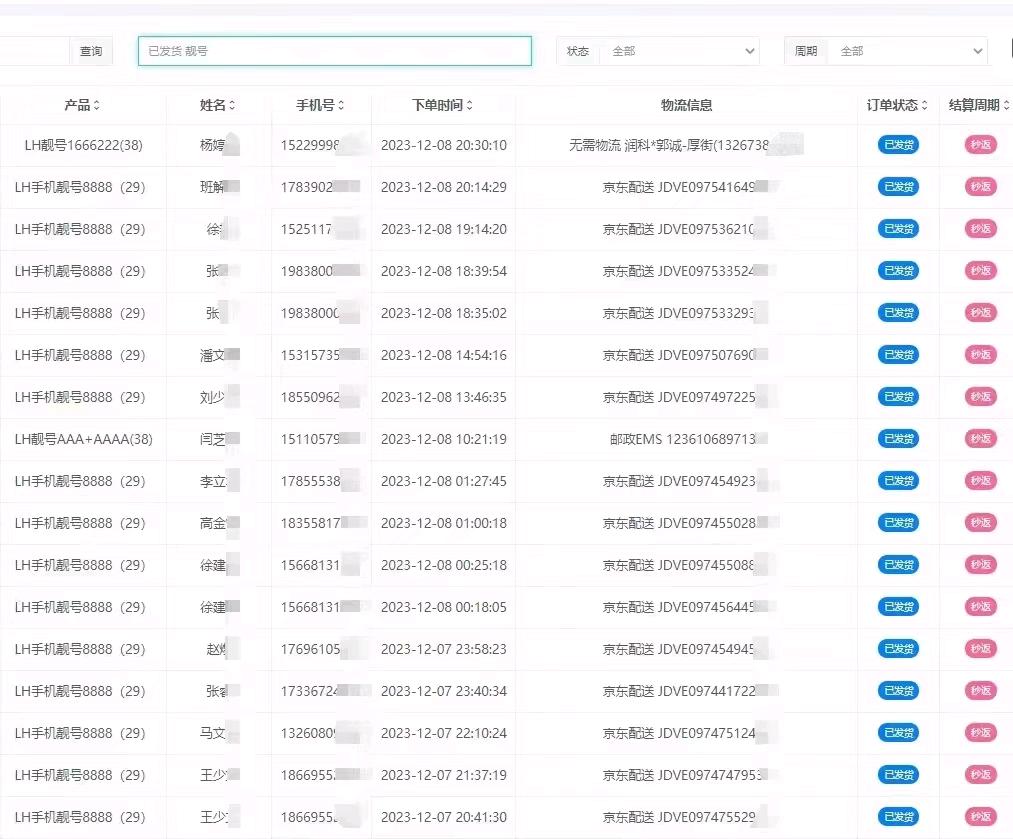Select order time 2023-12-08 19:14:20
Viewport: 1013px width, 839px height.
[x=444, y=229]
